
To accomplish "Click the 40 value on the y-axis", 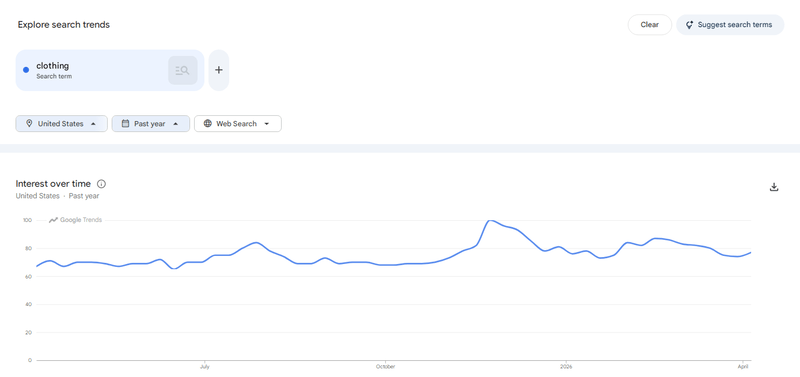I will tap(29, 305).
